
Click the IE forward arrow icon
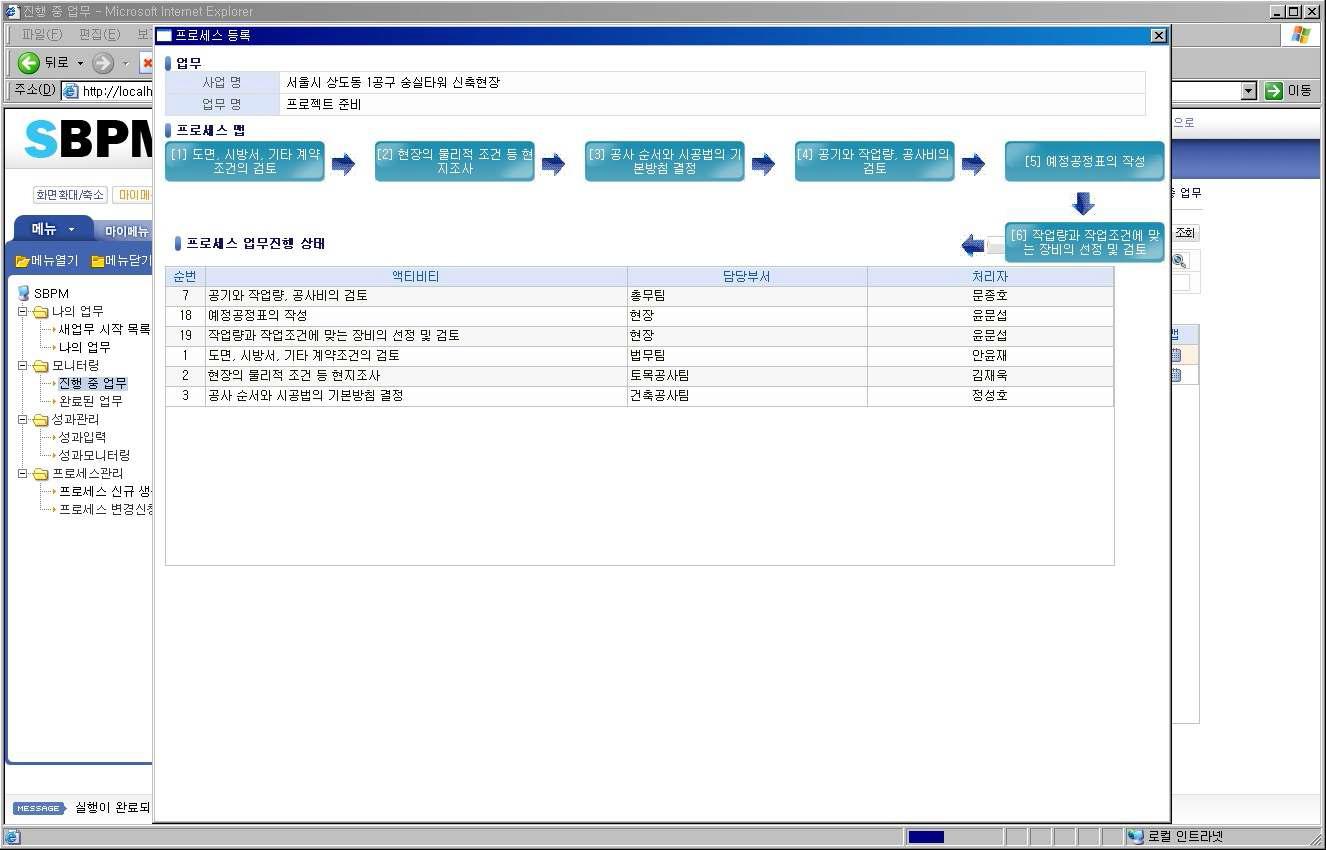coord(103,63)
